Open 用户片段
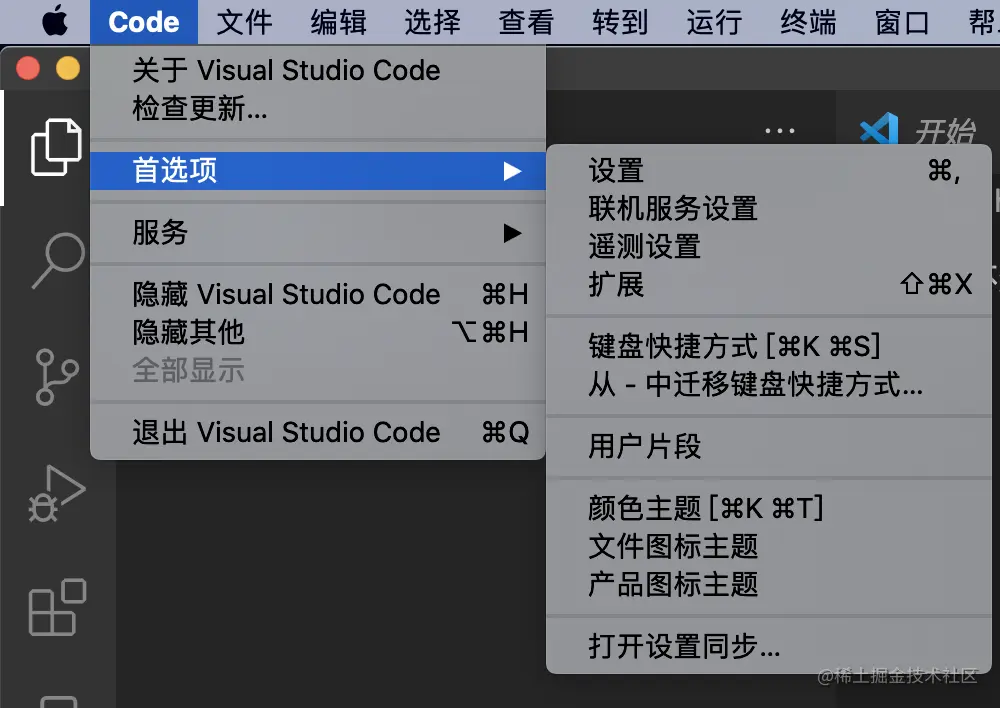Image resolution: width=1000 pixels, height=708 pixels. click(768, 446)
